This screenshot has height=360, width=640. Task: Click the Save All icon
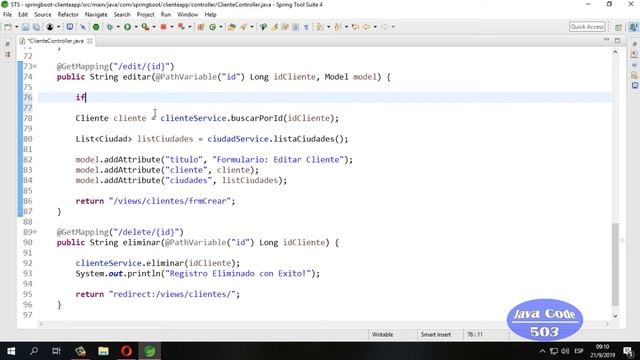(x=36, y=27)
